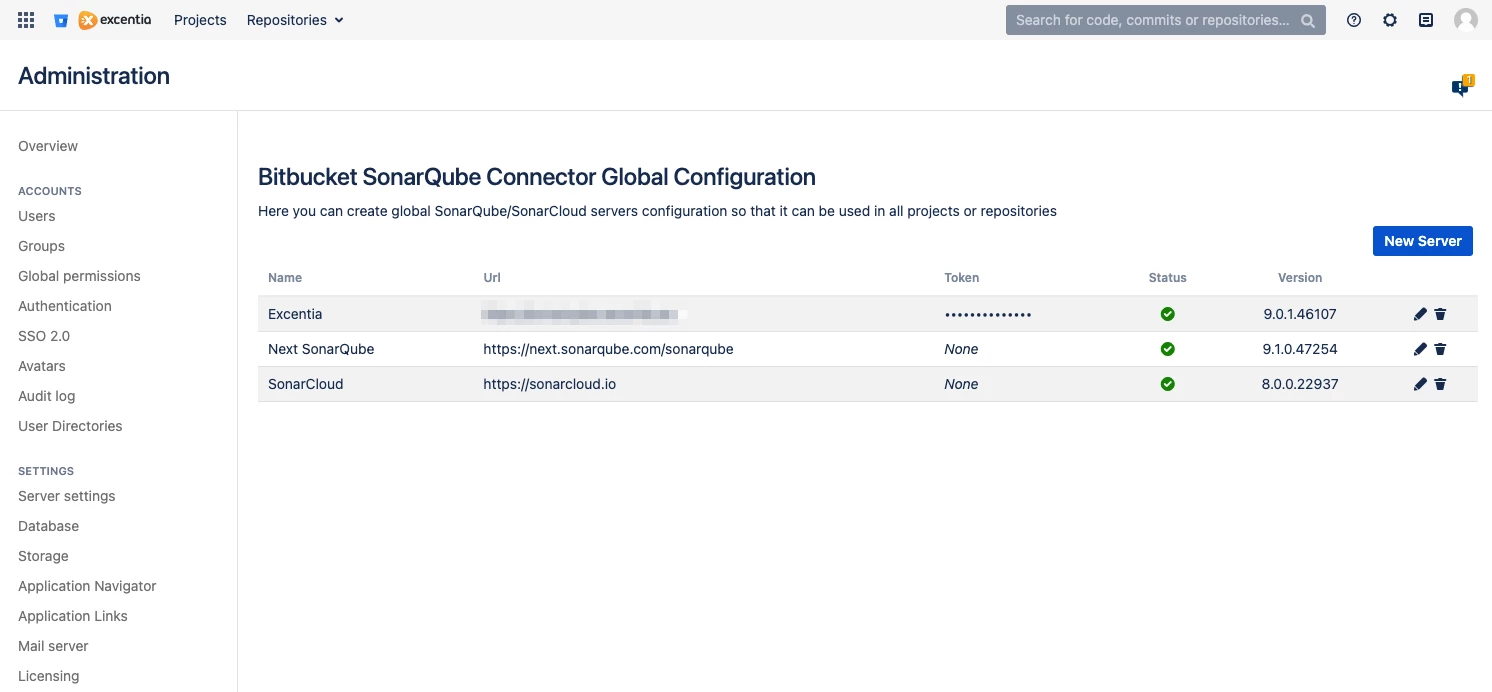Image resolution: width=1492 pixels, height=692 pixels.
Task: Open the help question mark menu
Action: [1353, 19]
